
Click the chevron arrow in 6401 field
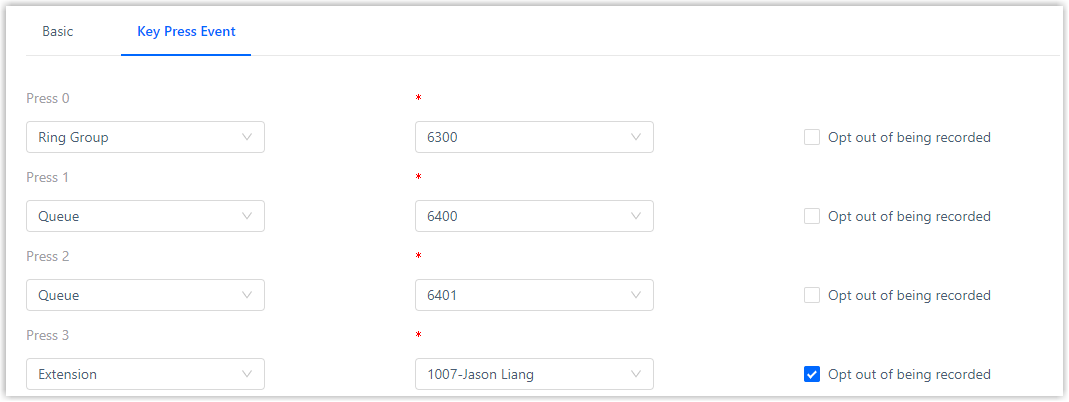[x=636, y=295]
